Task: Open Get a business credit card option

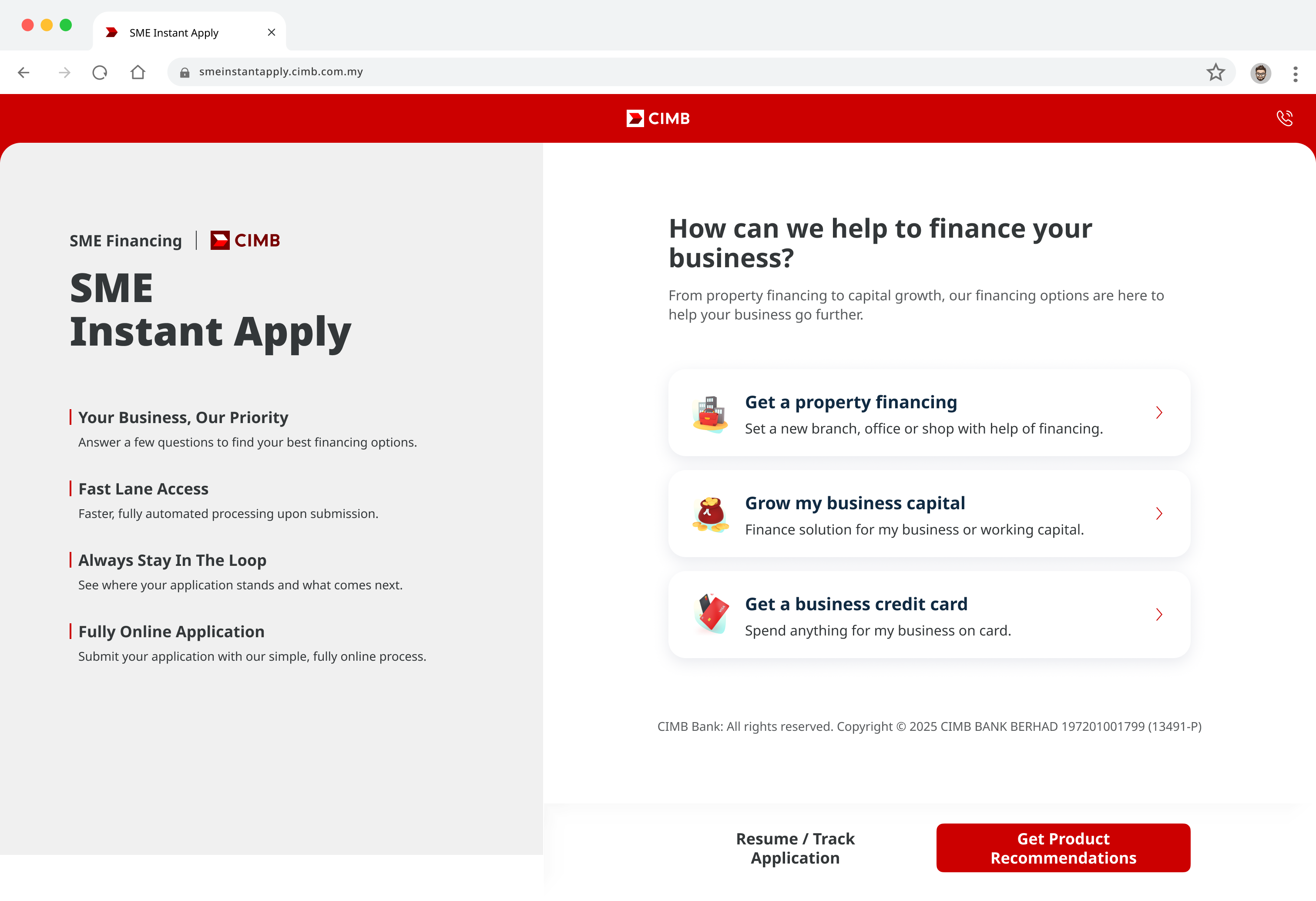Action: 929,615
